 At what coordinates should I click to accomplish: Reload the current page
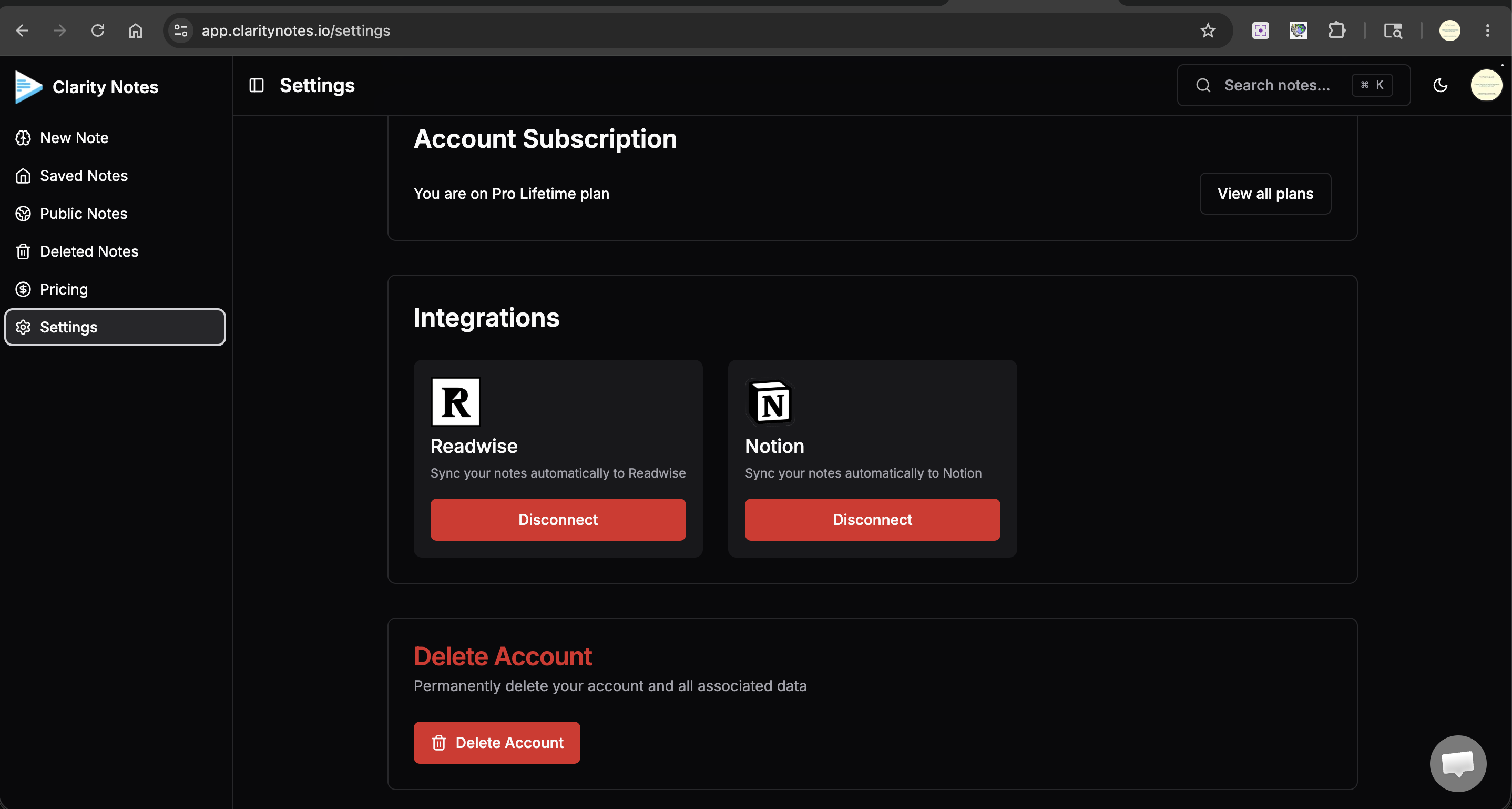click(x=98, y=31)
